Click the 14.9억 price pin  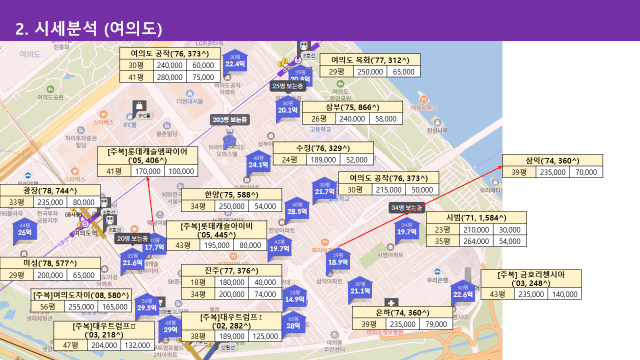tap(294, 298)
